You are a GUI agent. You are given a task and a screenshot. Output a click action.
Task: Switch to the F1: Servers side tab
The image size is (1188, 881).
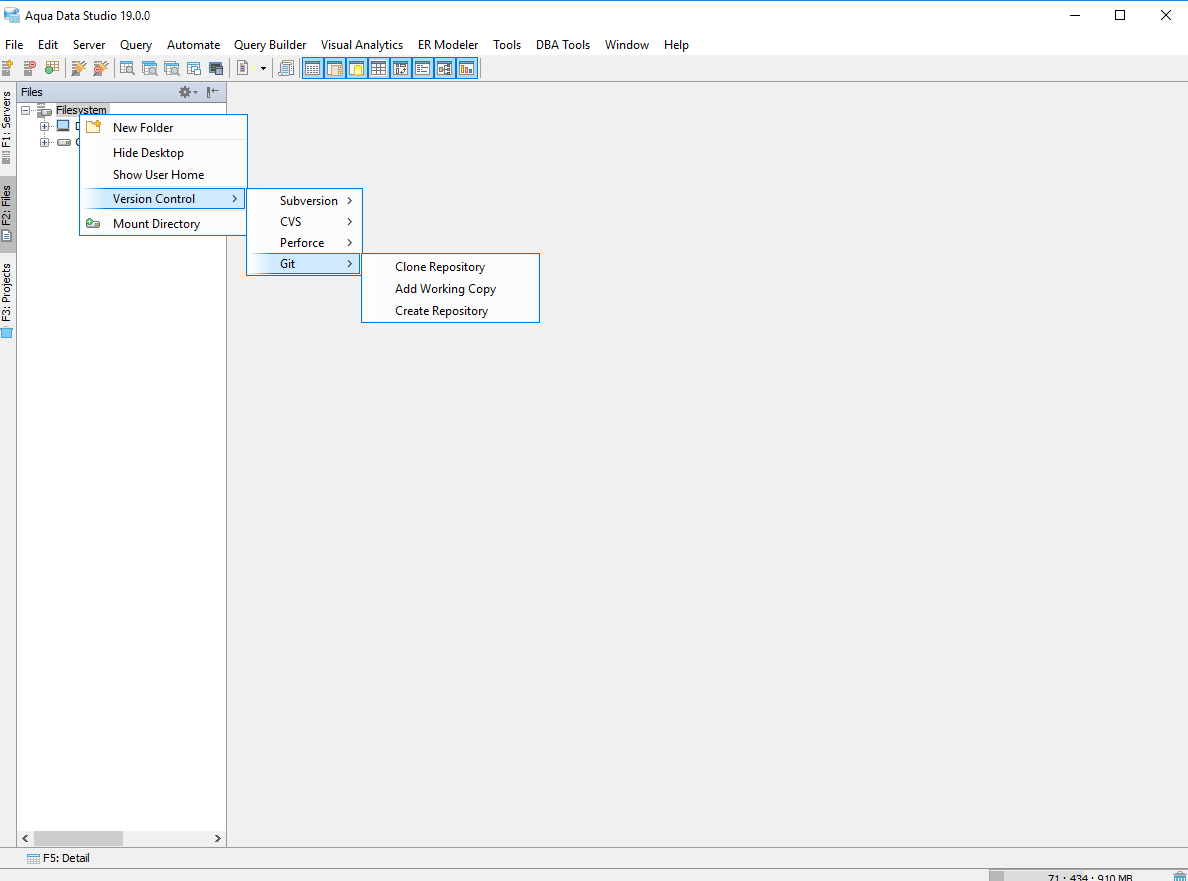pyautogui.click(x=7, y=127)
